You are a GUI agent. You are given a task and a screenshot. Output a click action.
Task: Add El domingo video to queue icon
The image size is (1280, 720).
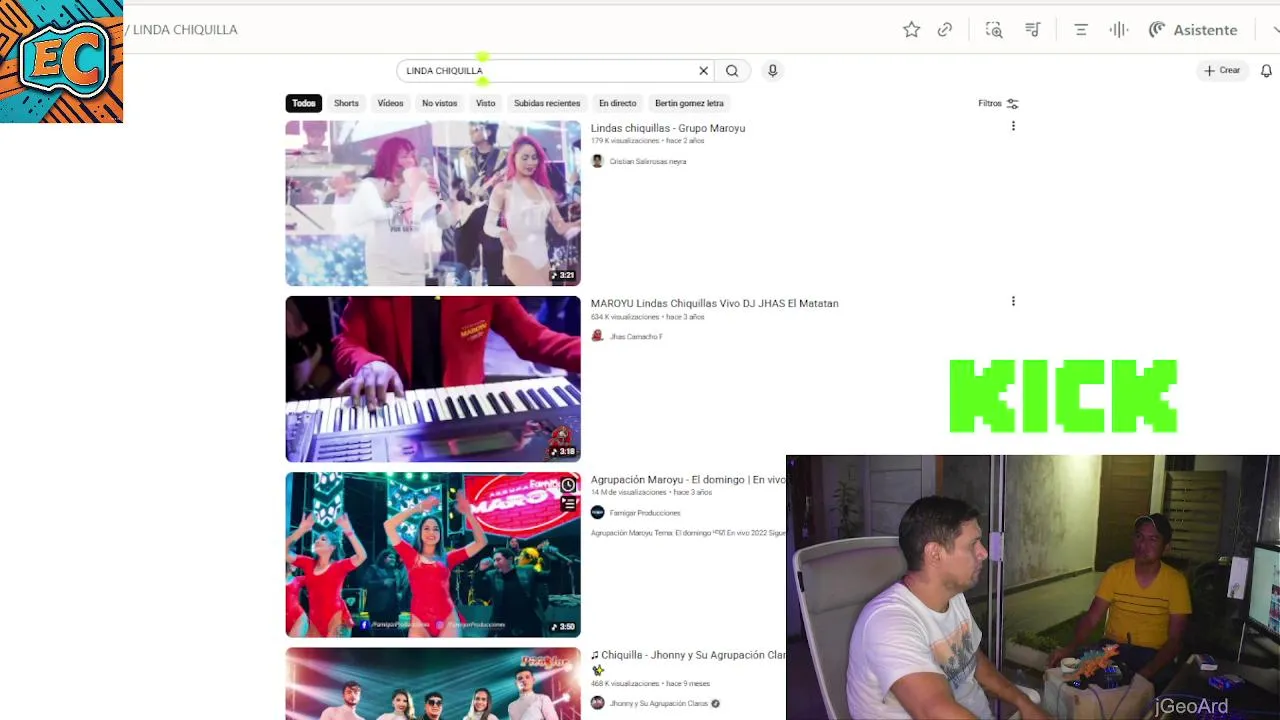(x=568, y=504)
